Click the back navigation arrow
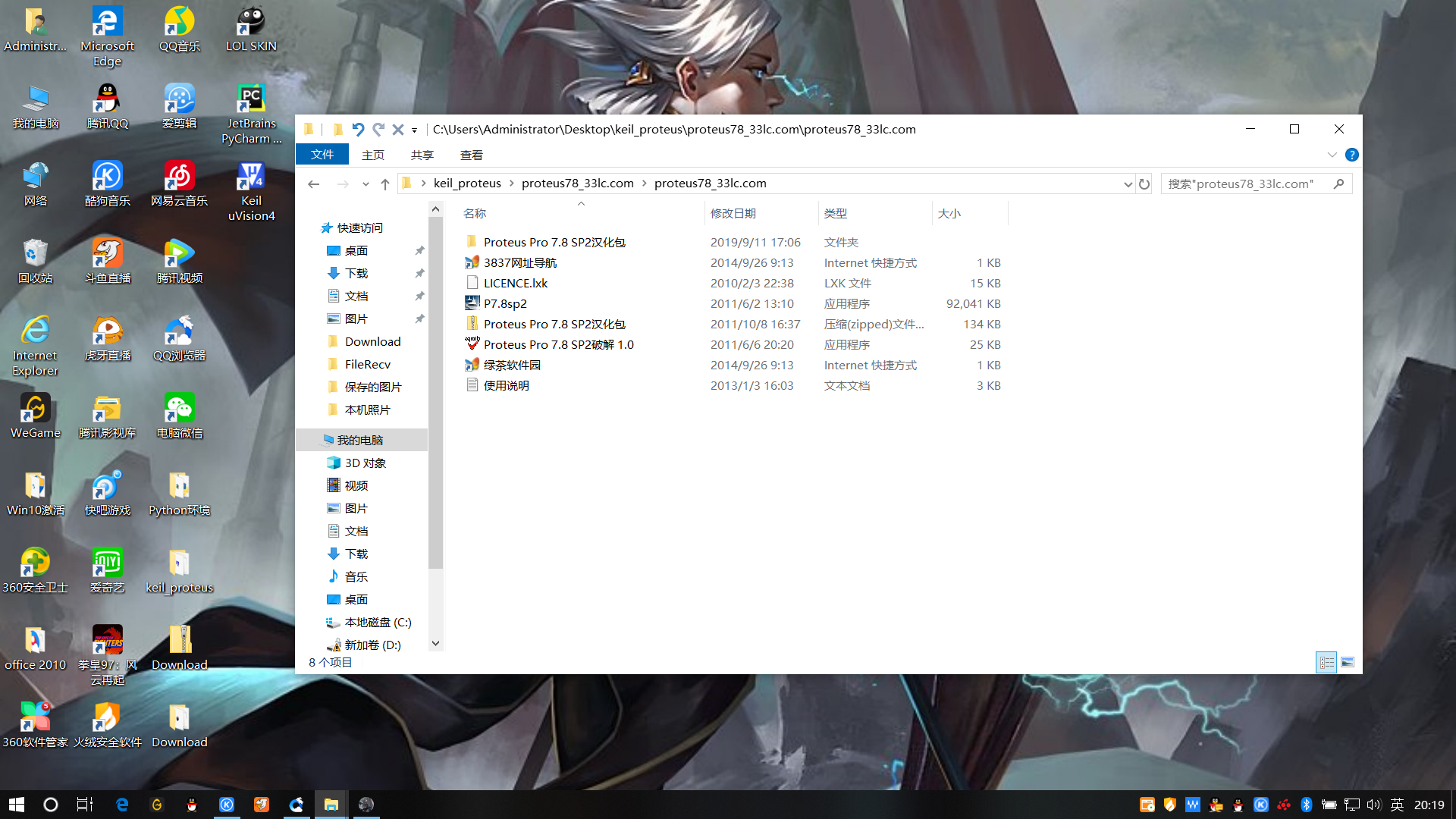Image resolution: width=1456 pixels, height=819 pixels. click(x=314, y=184)
